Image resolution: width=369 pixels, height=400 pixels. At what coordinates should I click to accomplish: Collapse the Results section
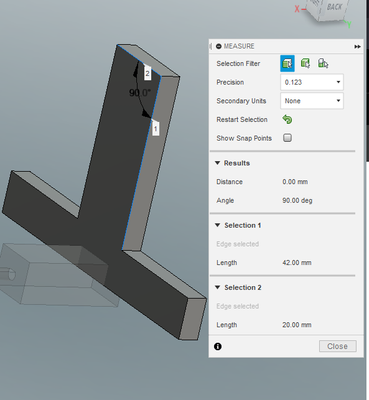[218, 163]
